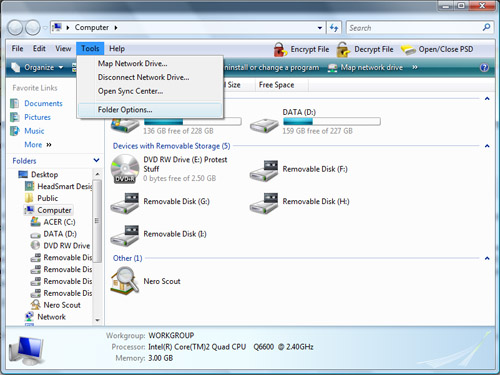
Task: Open the address bar history dropdown arrow
Action: coord(320,28)
